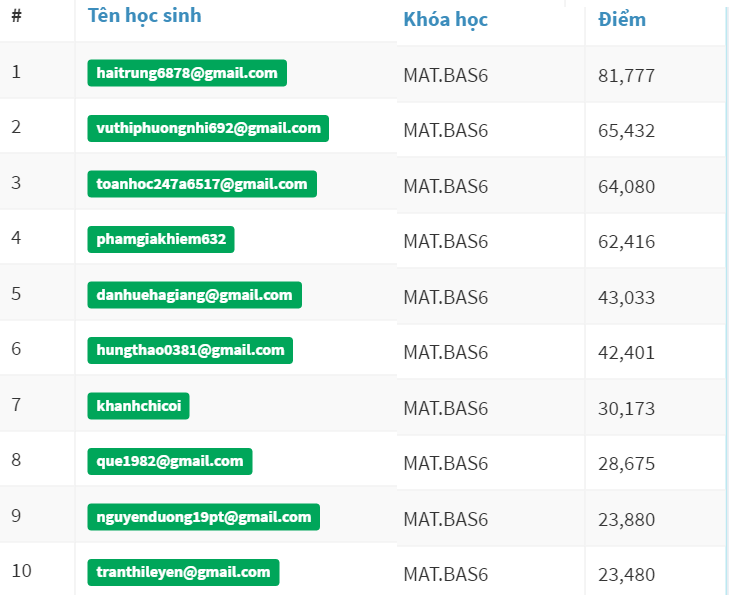Open que1982@gmail.com student entry
729x596 pixels.
170,461
